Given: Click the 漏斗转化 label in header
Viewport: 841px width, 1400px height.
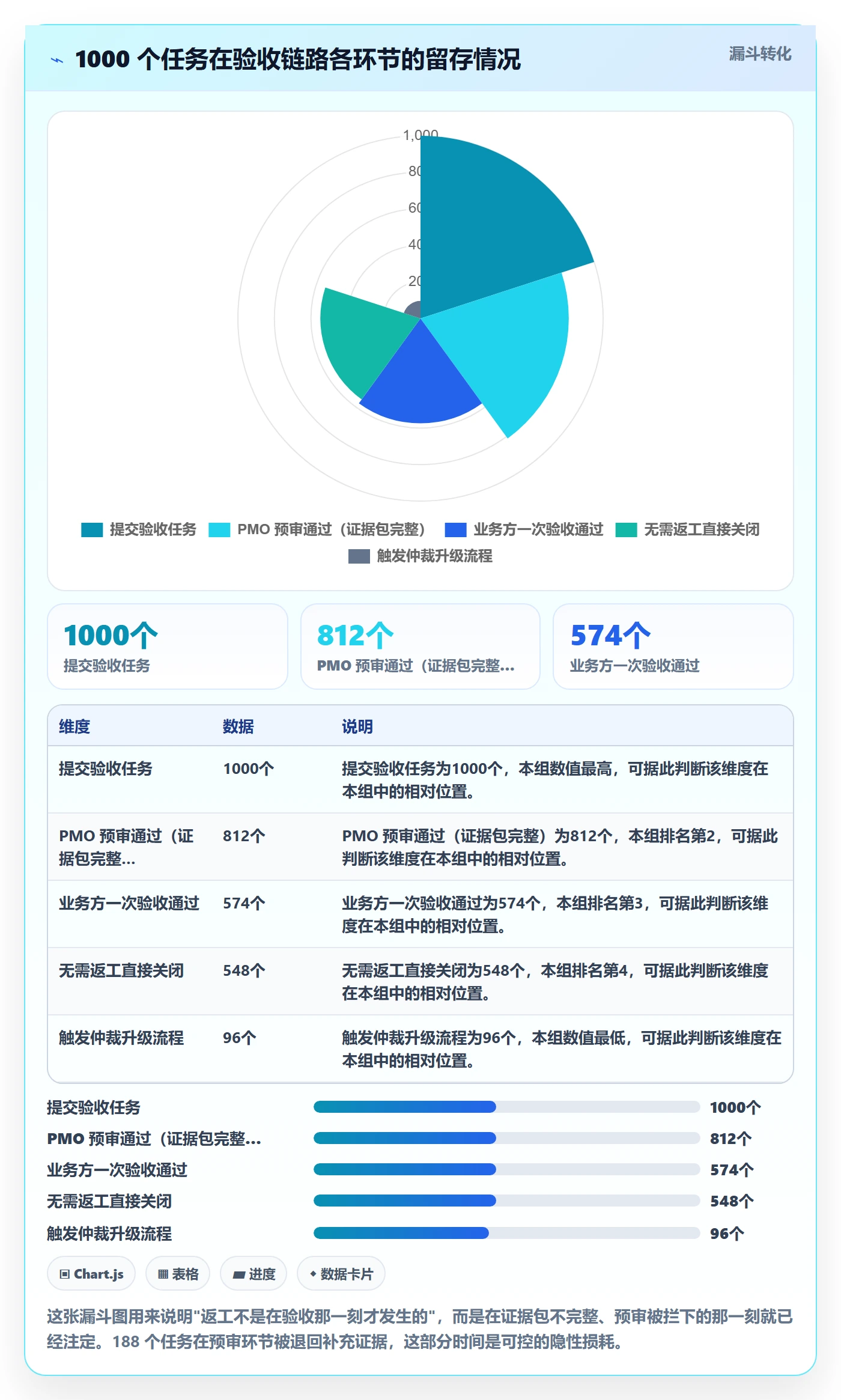Looking at the screenshot, I should pos(760,54).
